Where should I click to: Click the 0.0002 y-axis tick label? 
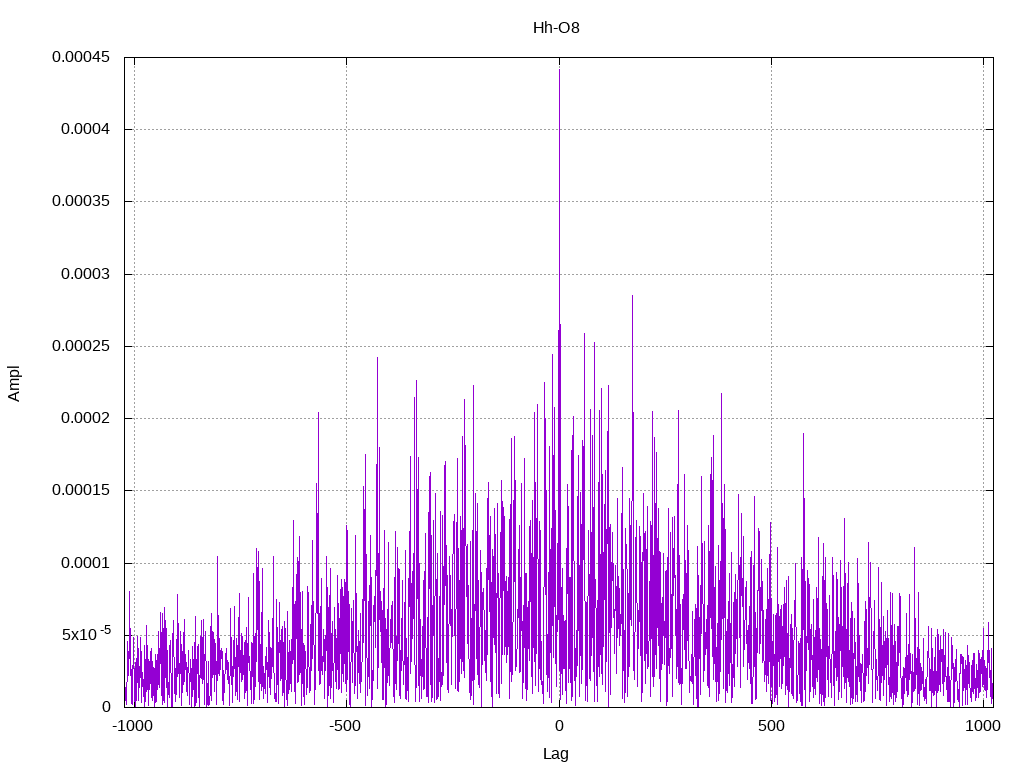coord(86,418)
